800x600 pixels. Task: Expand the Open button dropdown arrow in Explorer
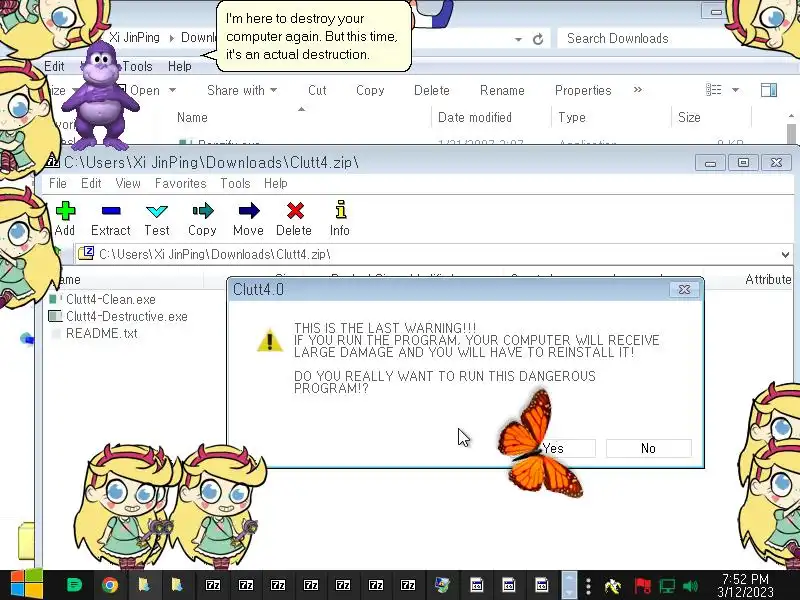point(172,90)
